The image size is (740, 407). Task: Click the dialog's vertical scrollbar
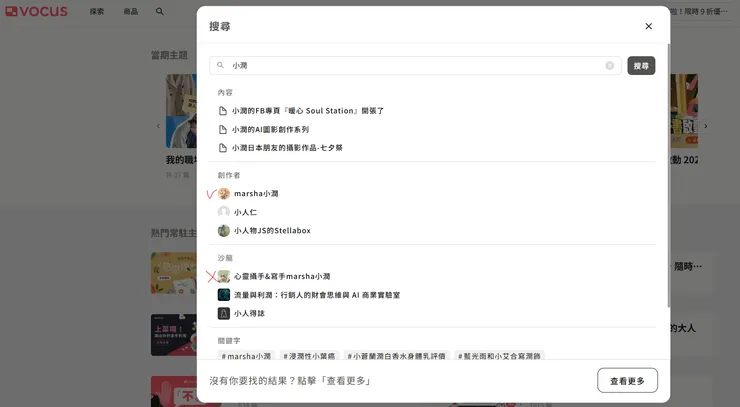tap(668, 176)
